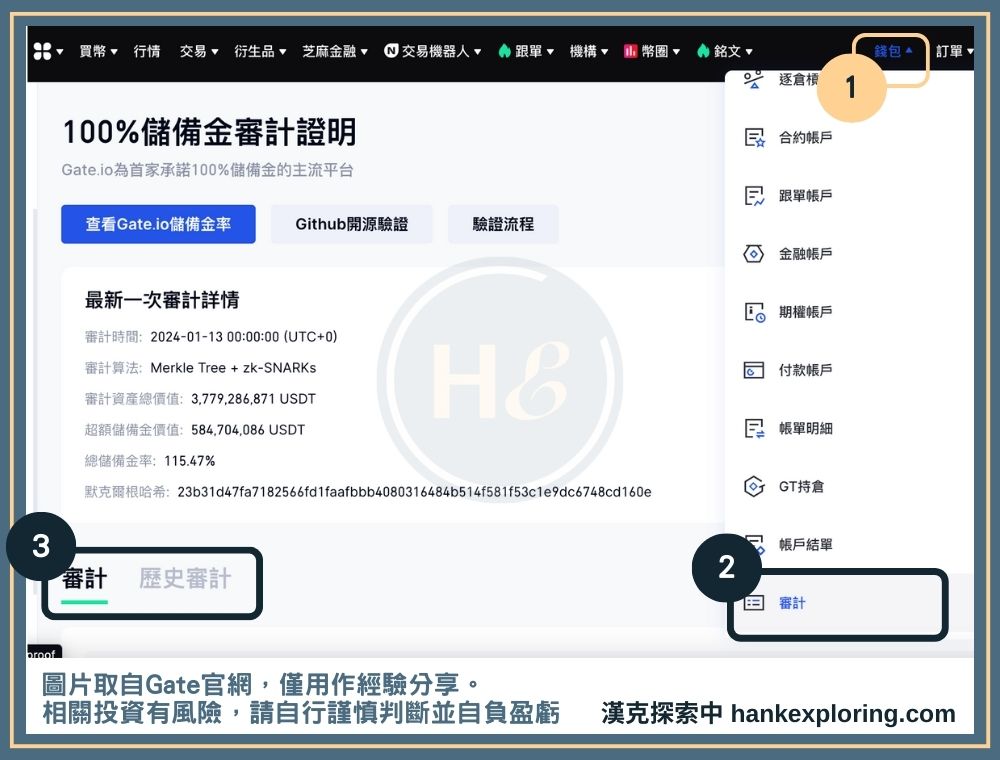Screen dimensions: 1000x760
Task: Click 查看Gate.io儲備金率 button
Action: point(158,224)
